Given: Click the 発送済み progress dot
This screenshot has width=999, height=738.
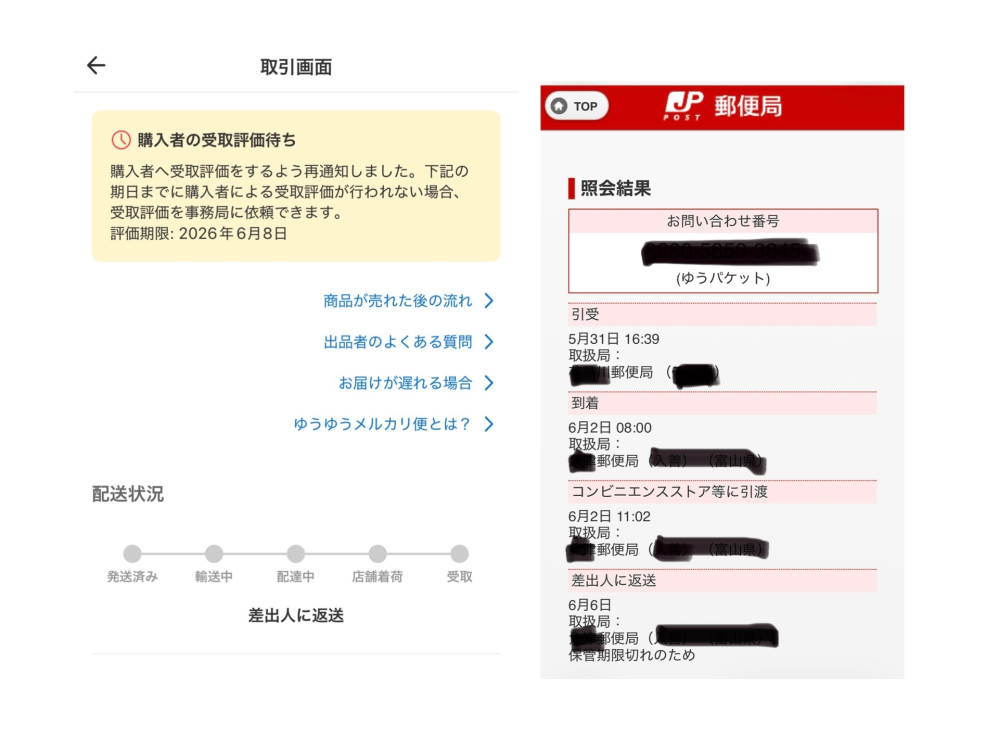Looking at the screenshot, I should coord(132,553).
